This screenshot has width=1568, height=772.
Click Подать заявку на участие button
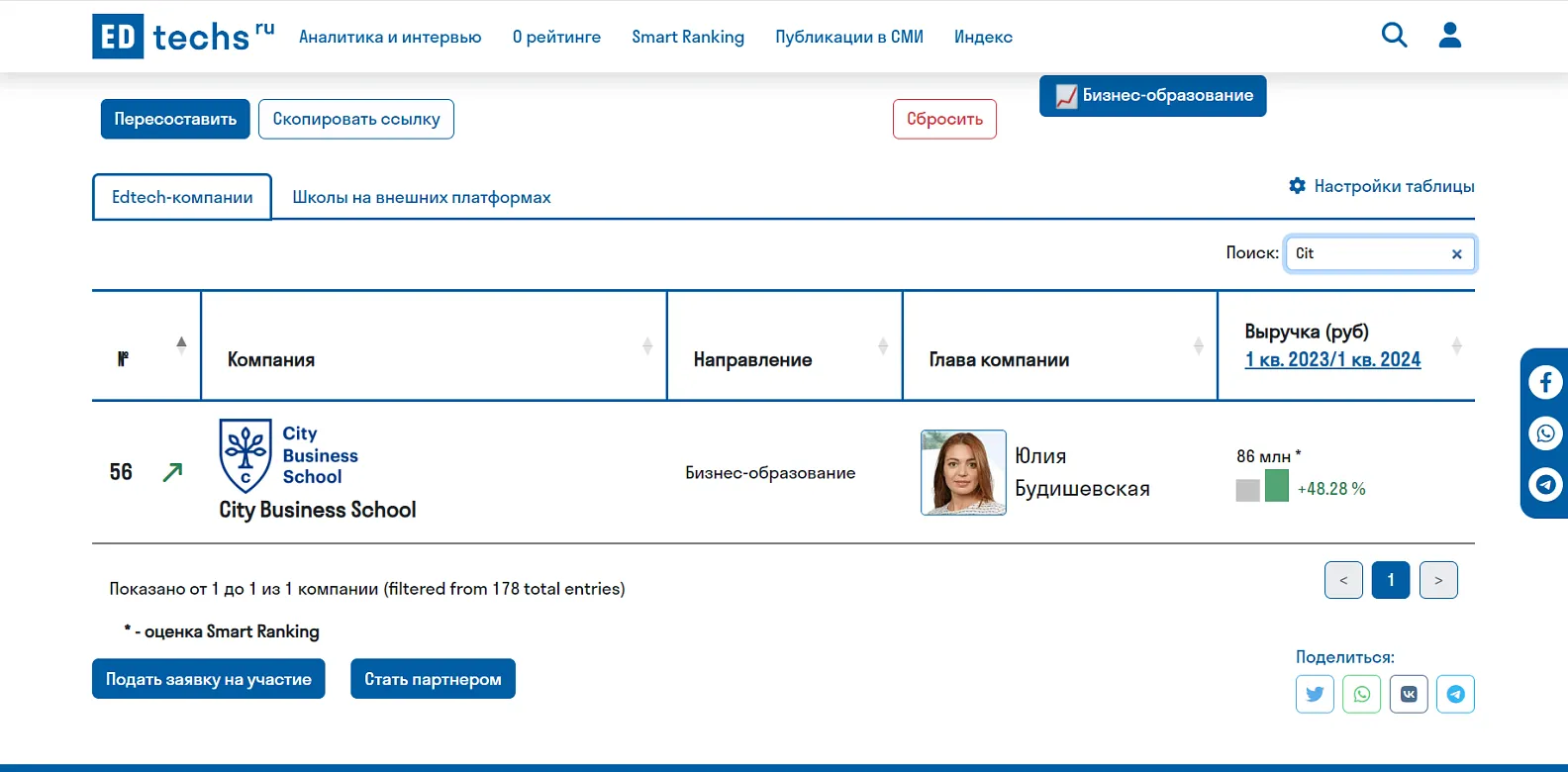(x=209, y=679)
